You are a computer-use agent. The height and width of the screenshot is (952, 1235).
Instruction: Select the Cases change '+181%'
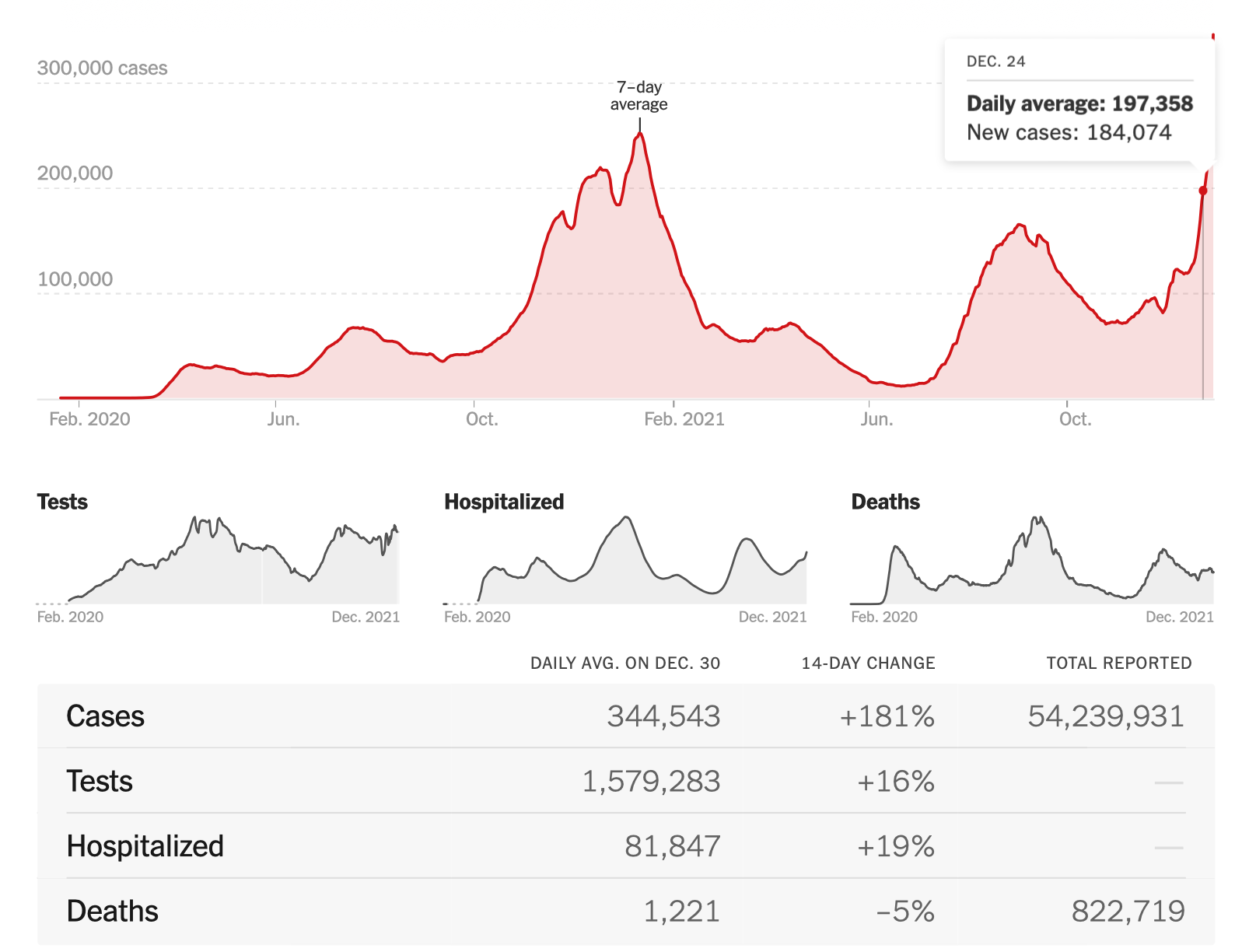887,716
